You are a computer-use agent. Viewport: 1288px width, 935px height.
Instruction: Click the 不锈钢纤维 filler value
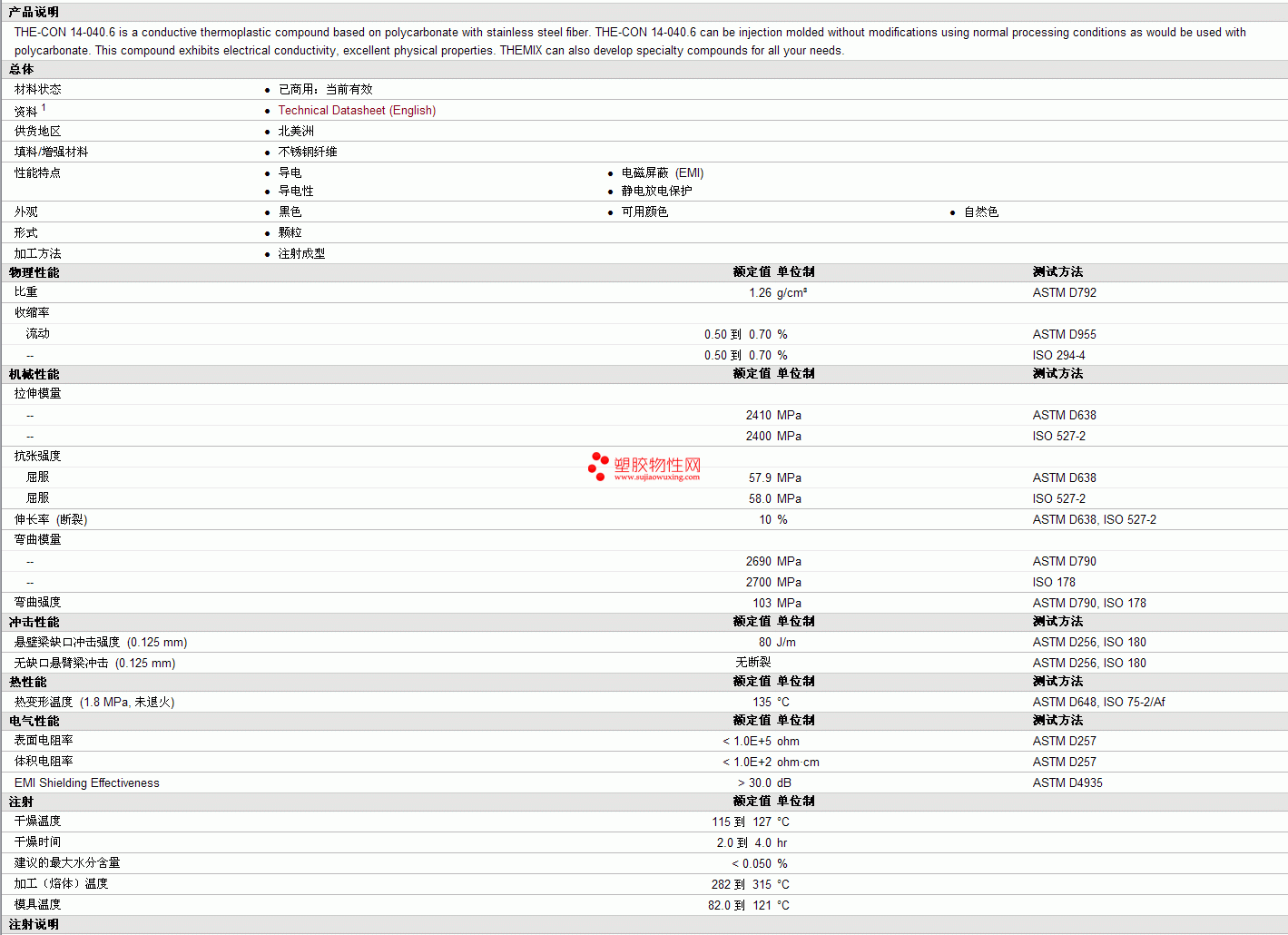click(x=308, y=152)
